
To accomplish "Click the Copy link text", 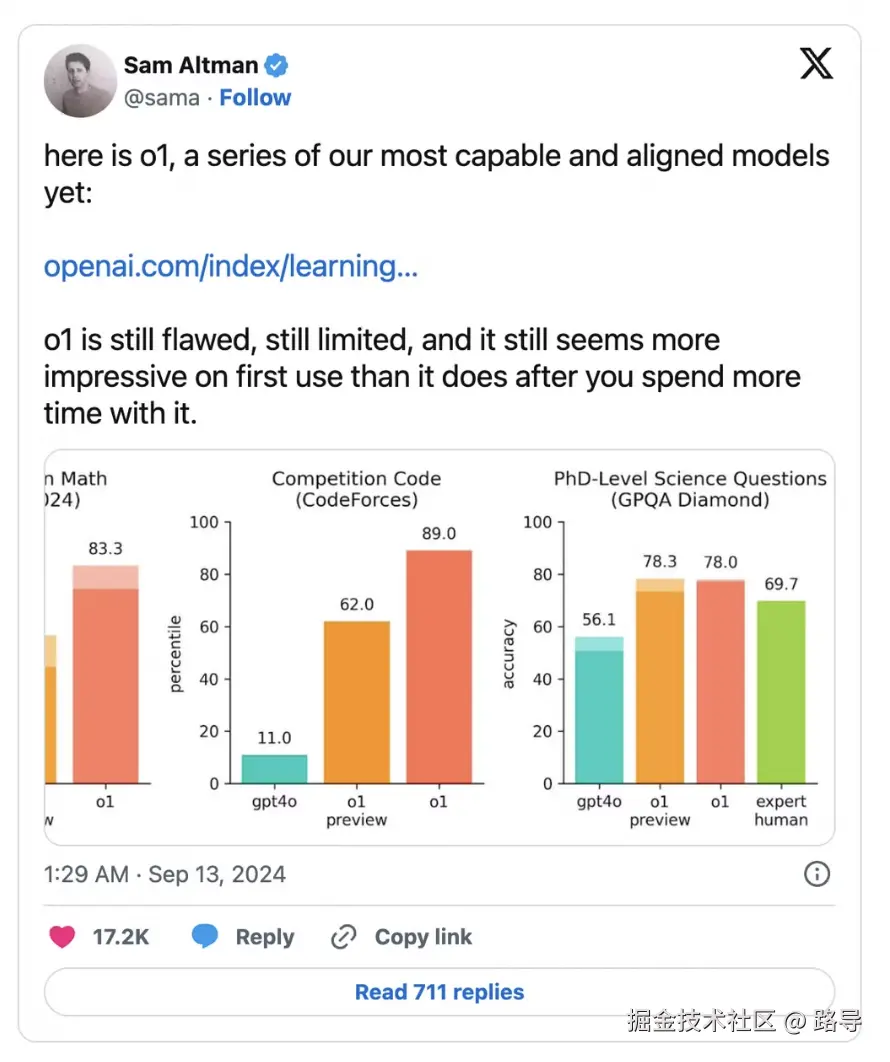I will [x=423, y=937].
